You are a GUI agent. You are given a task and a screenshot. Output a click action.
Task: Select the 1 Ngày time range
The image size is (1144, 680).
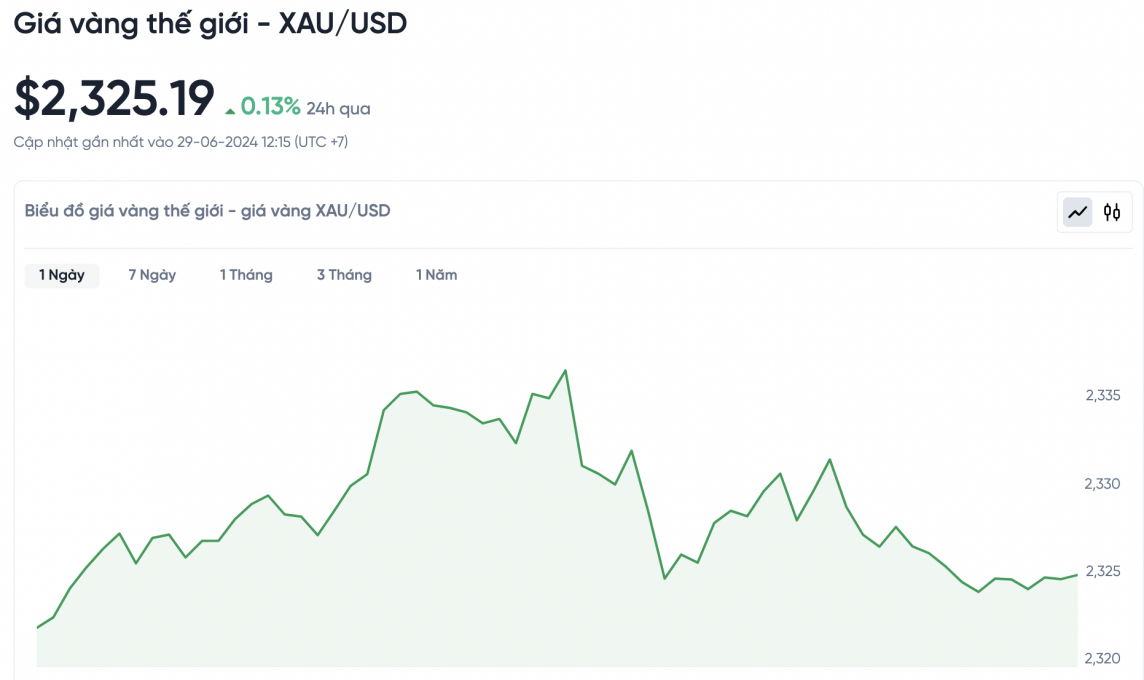tap(62, 275)
